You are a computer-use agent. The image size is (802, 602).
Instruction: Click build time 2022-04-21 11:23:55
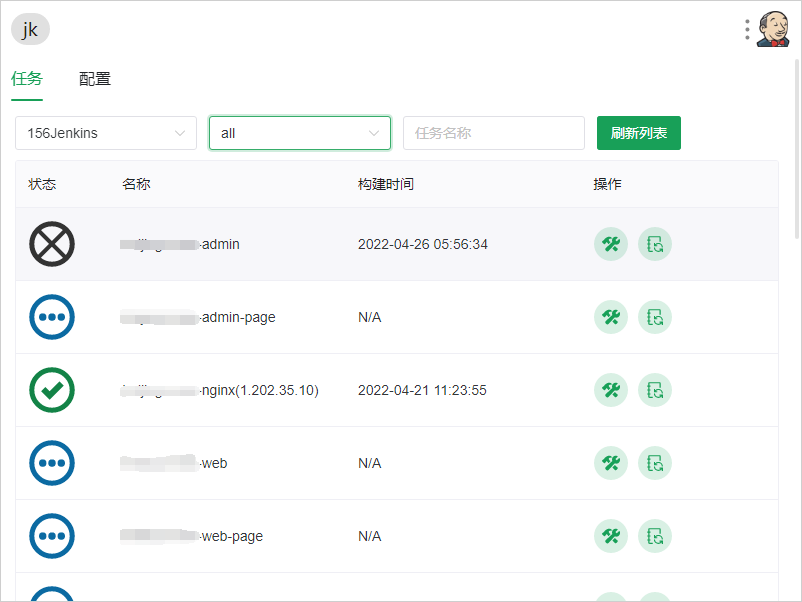422,390
